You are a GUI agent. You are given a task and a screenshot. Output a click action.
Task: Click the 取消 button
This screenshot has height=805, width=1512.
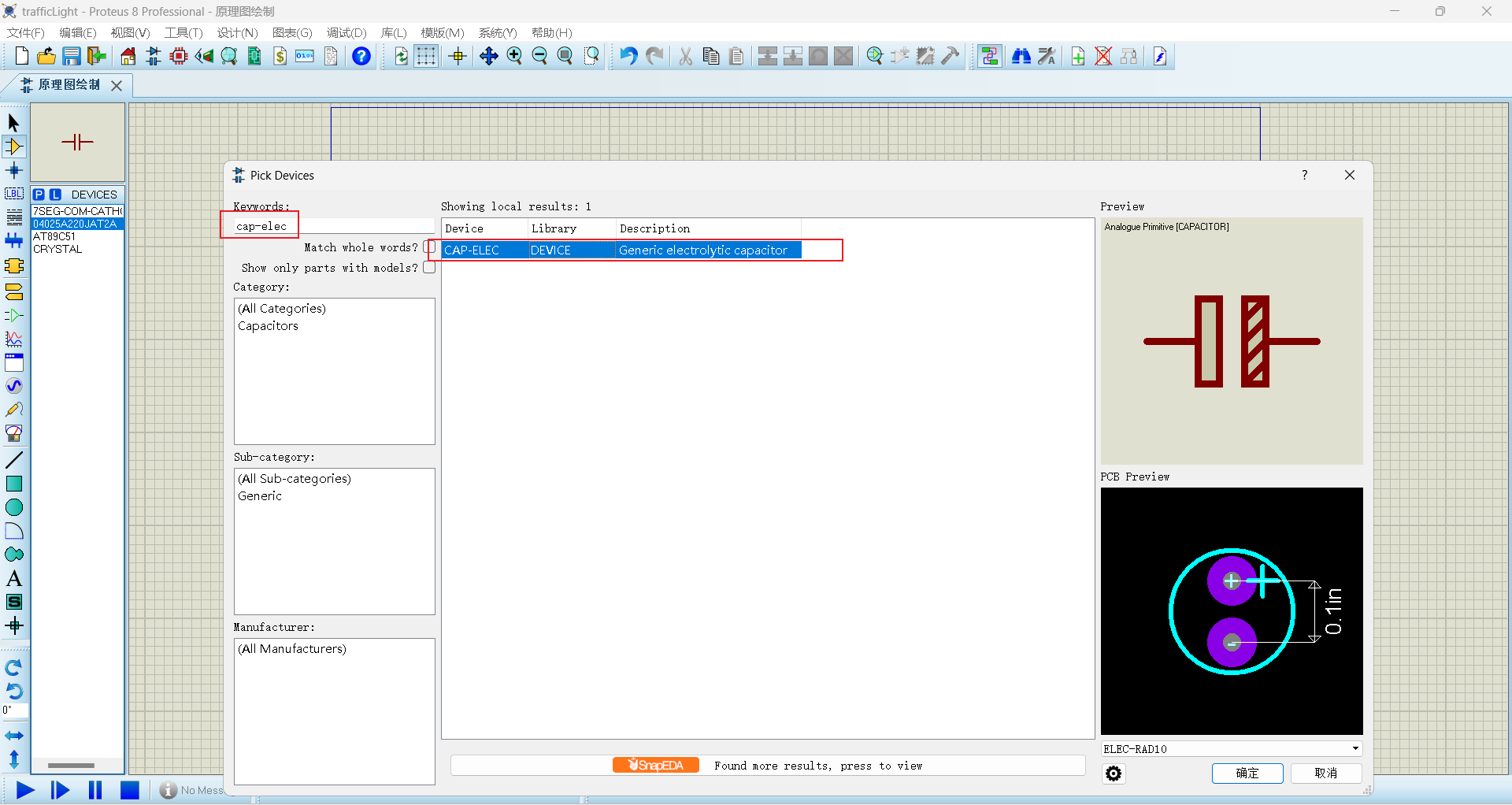pyautogui.click(x=1326, y=773)
